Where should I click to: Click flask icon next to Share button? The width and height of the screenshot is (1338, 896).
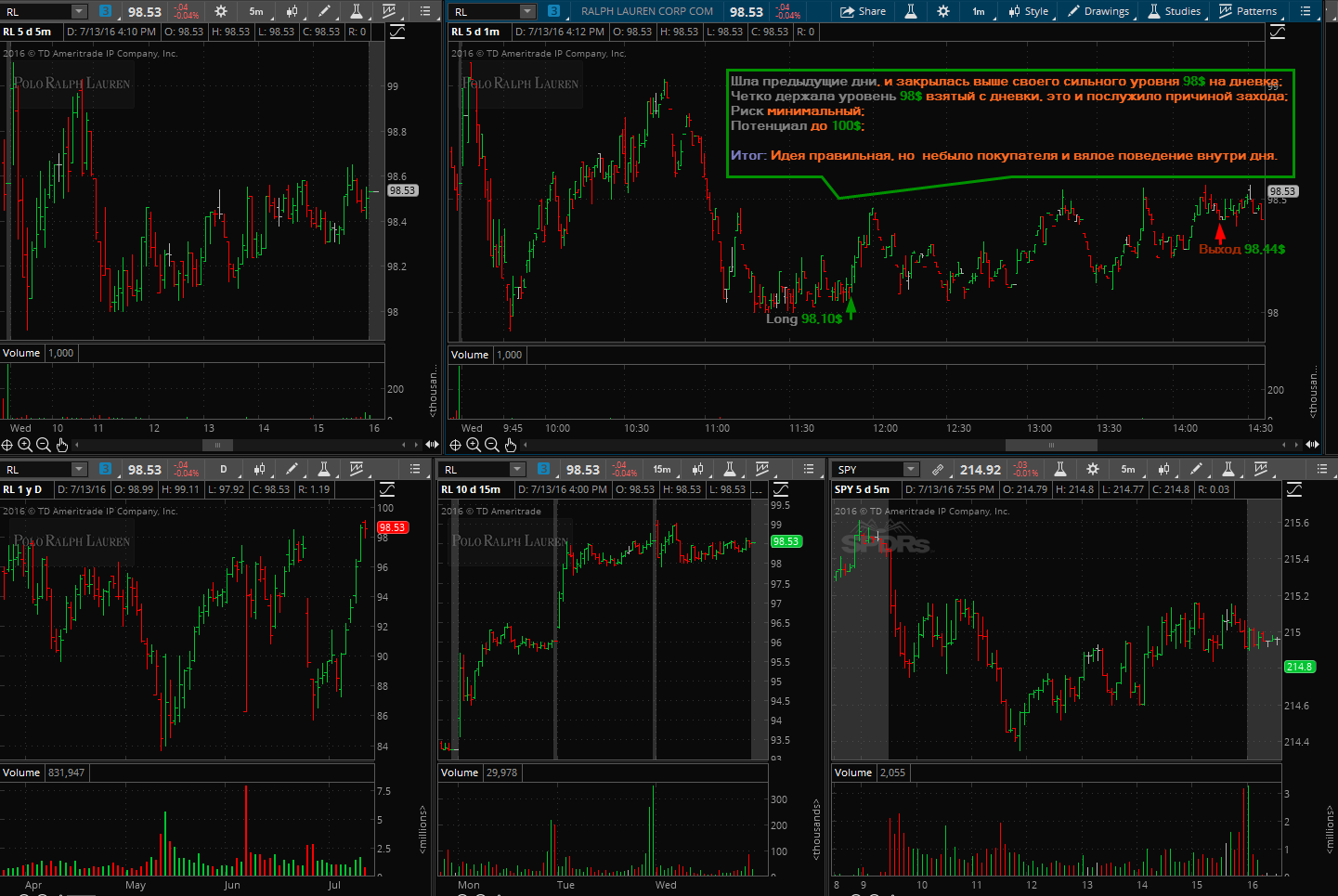[x=911, y=11]
